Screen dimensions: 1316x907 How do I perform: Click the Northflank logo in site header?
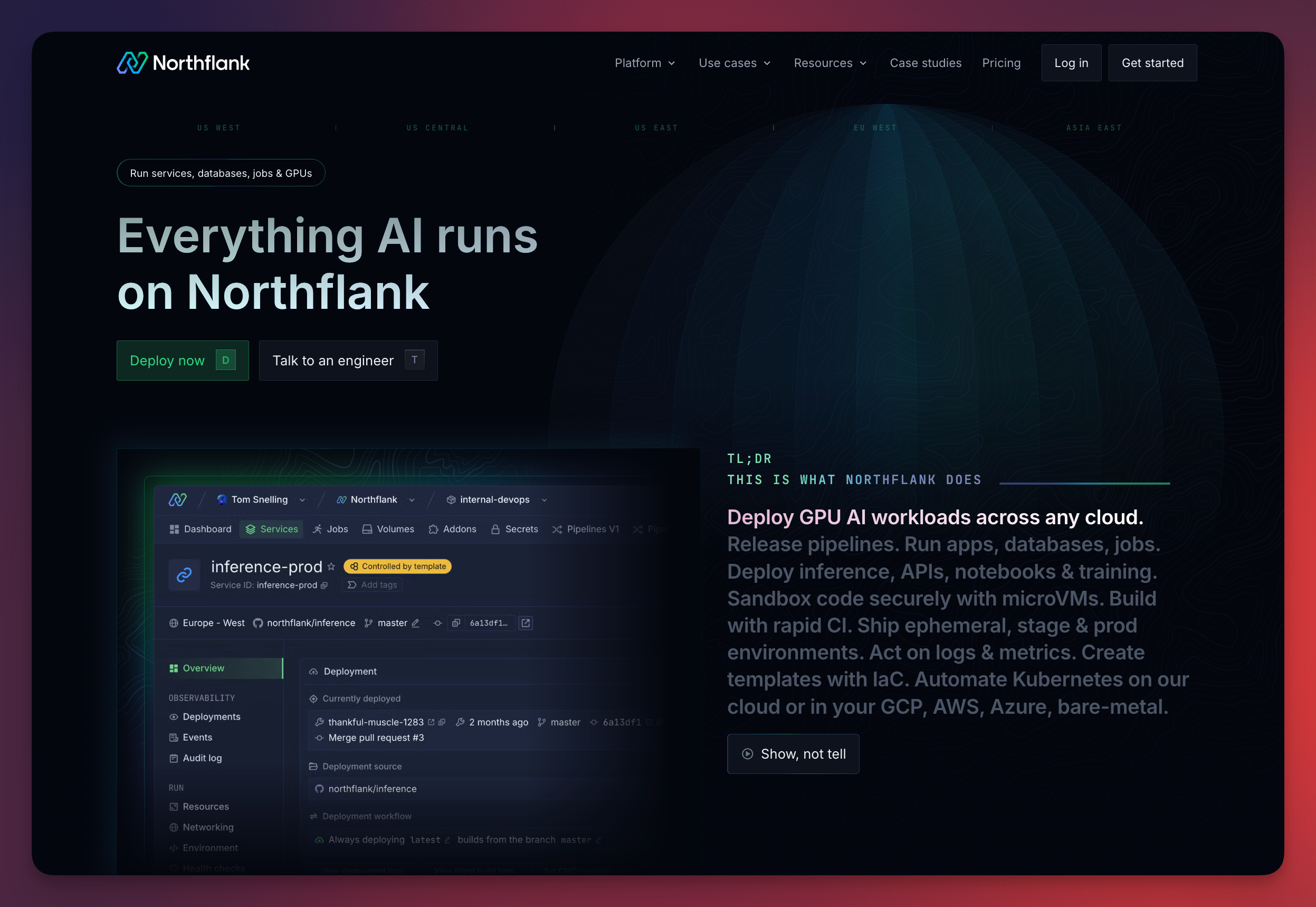pos(183,62)
